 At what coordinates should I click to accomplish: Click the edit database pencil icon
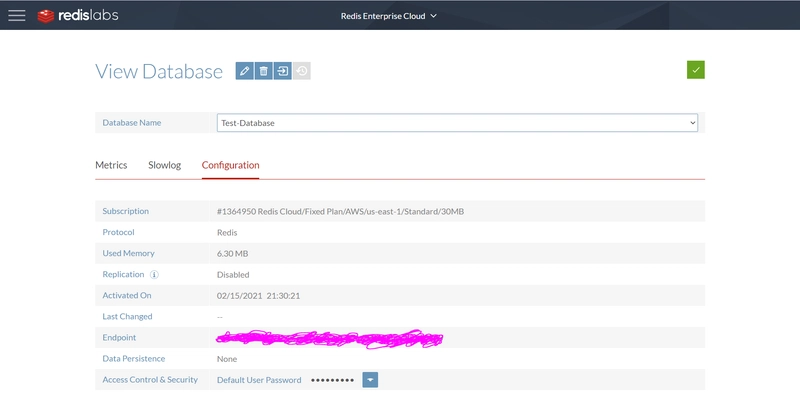point(244,71)
